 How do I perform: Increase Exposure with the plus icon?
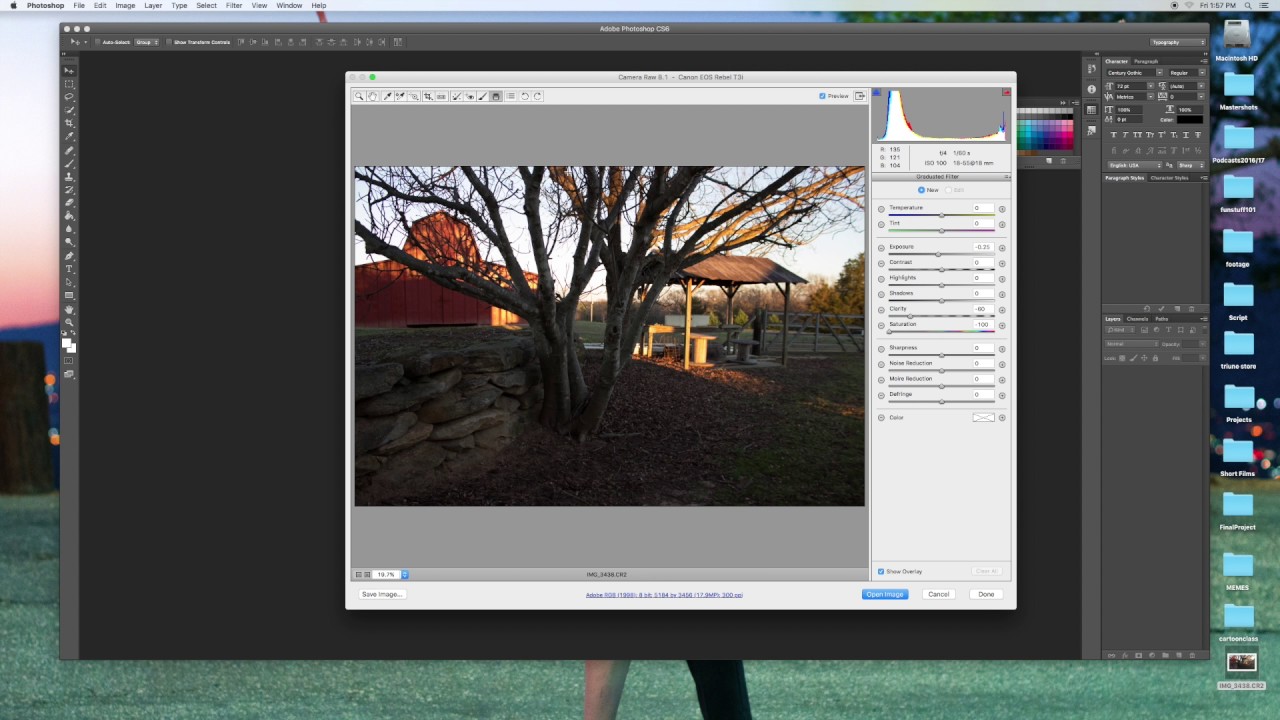1002,248
